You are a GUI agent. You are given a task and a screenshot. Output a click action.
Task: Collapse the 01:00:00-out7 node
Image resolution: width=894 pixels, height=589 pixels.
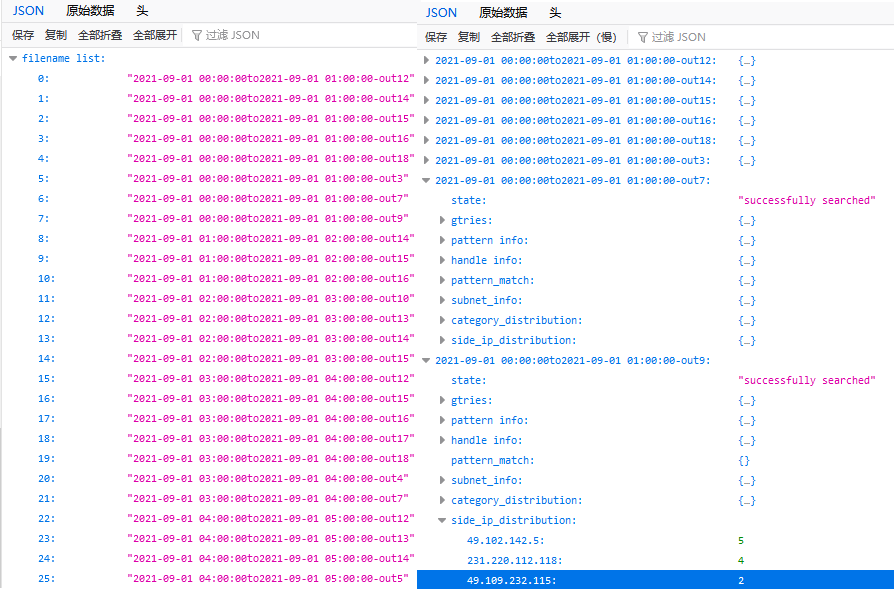click(x=427, y=180)
